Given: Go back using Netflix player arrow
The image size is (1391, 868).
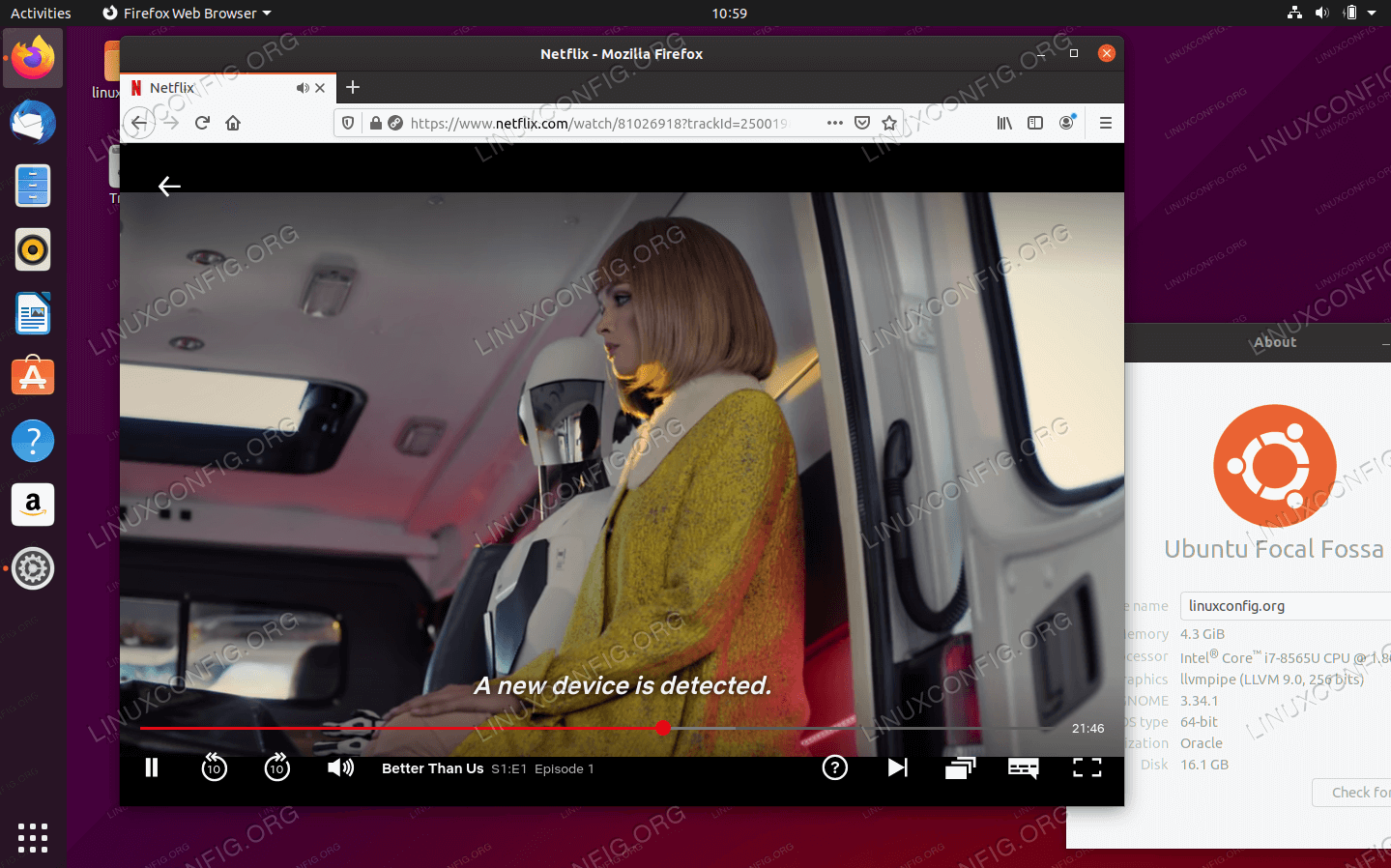Looking at the screenshot, I should point(169,186).
